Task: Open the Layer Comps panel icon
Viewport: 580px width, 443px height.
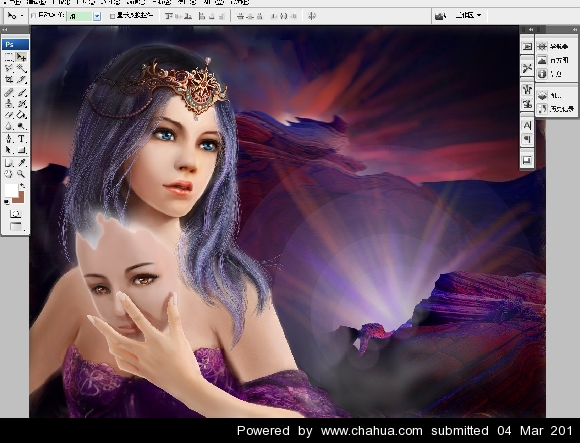Action: tap(527, 160)
